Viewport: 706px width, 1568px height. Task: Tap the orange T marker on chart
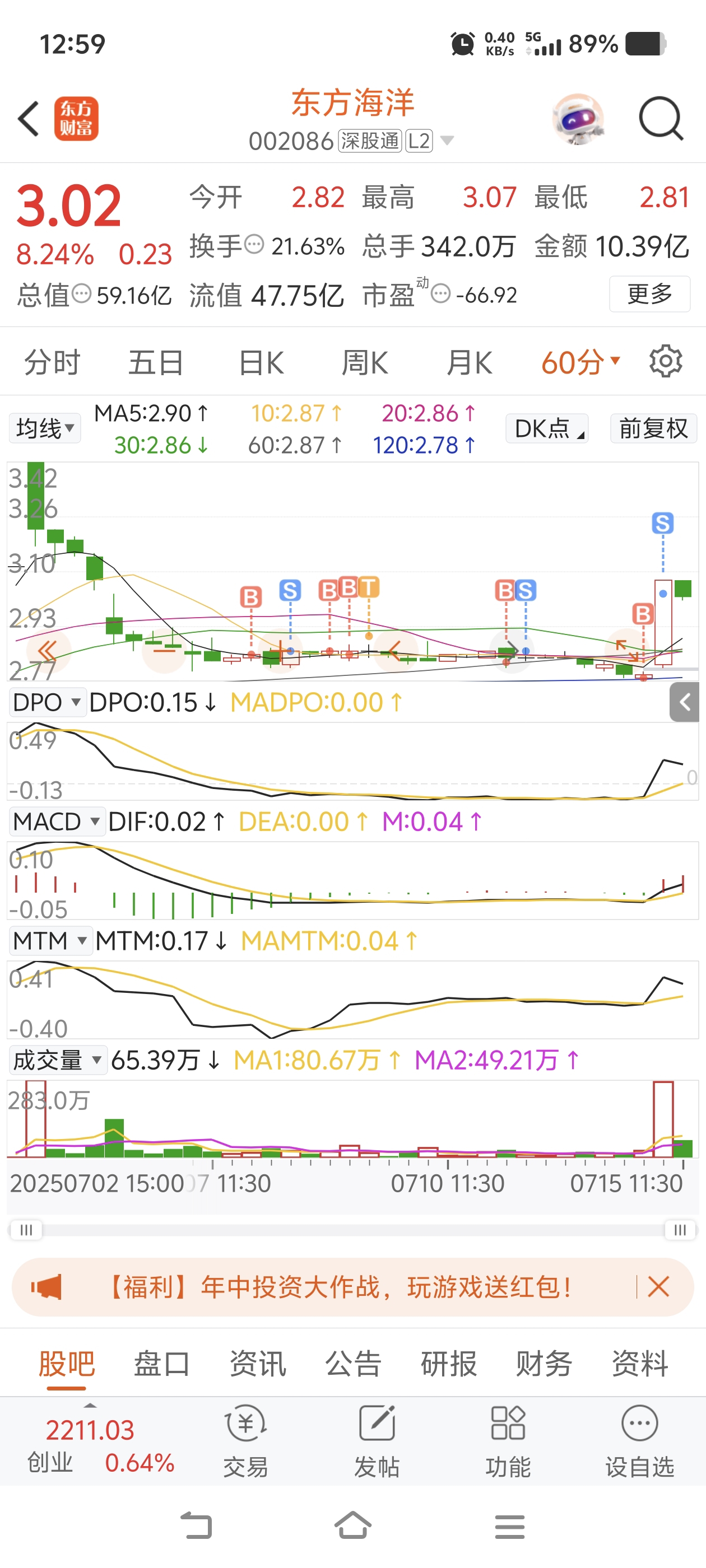coord(369,587)
